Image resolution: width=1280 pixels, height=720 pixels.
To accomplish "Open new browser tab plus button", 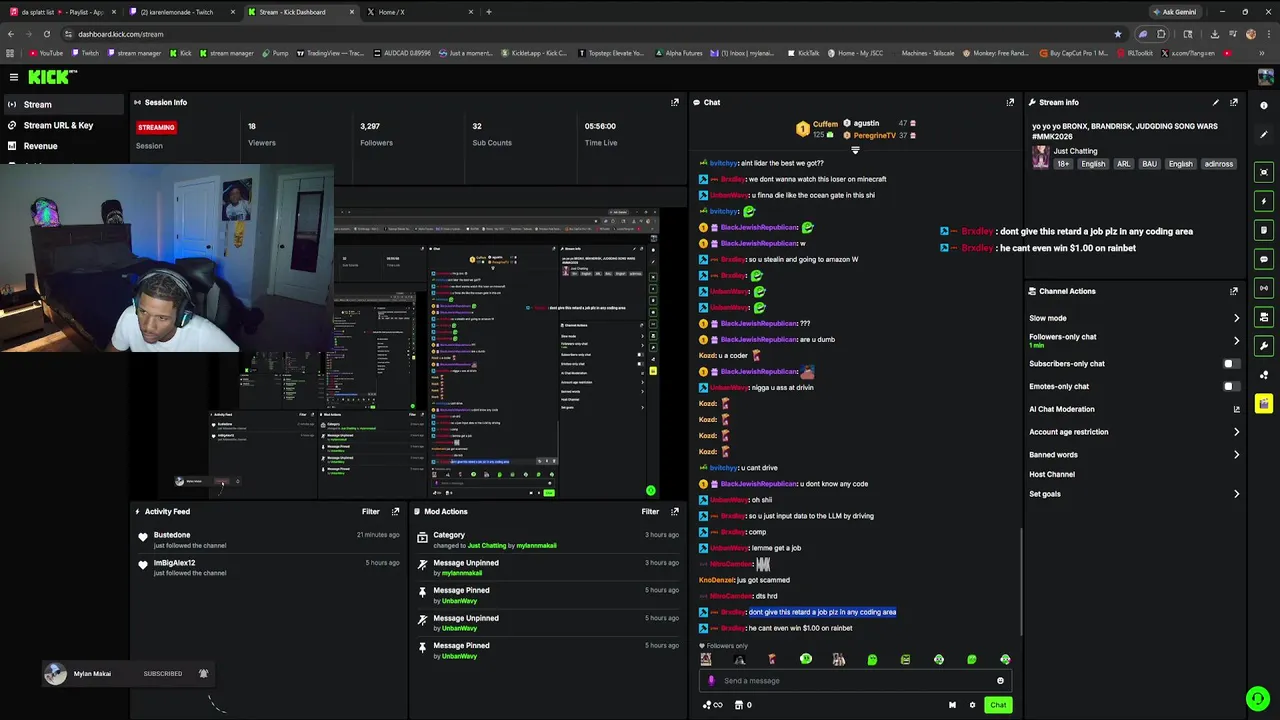I will pyautogui.click(x=488, y=12).
